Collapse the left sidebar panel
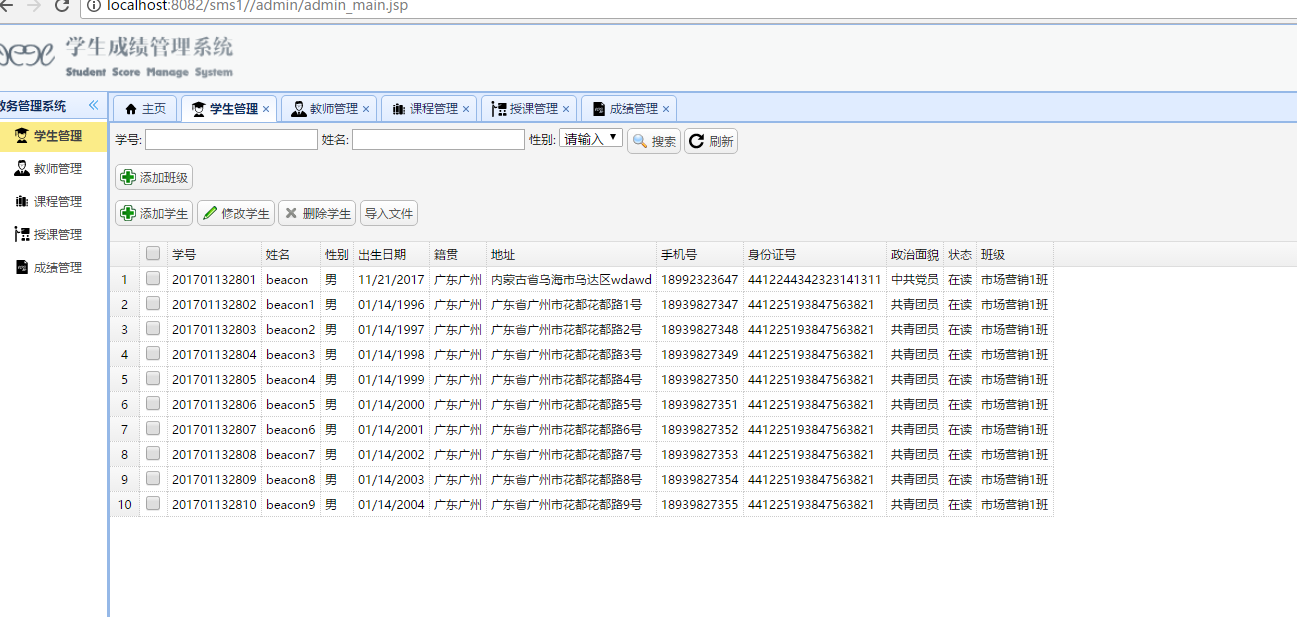 pos(93,105)
